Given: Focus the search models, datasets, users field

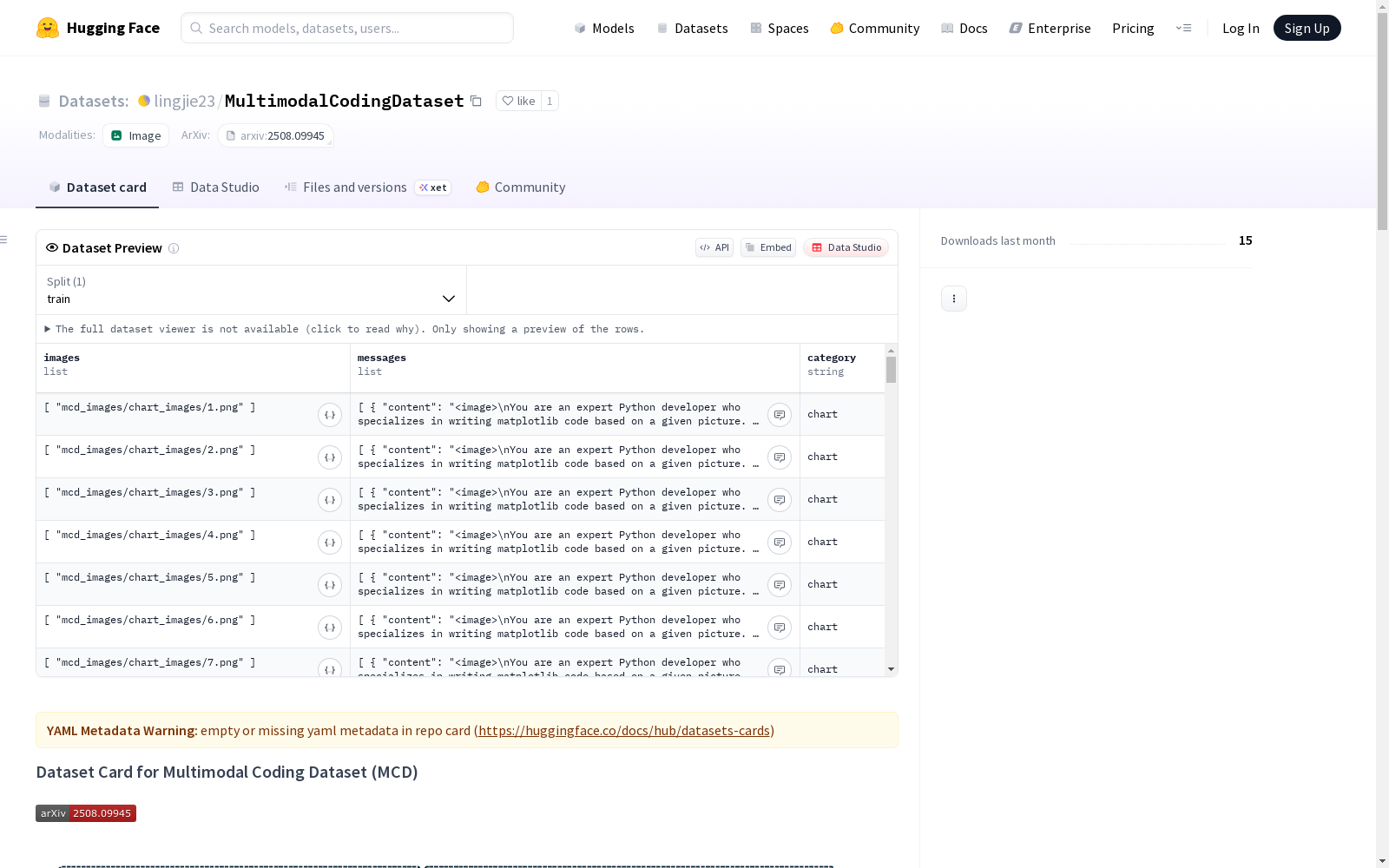Looking at the screenshot, I should 347,28.
